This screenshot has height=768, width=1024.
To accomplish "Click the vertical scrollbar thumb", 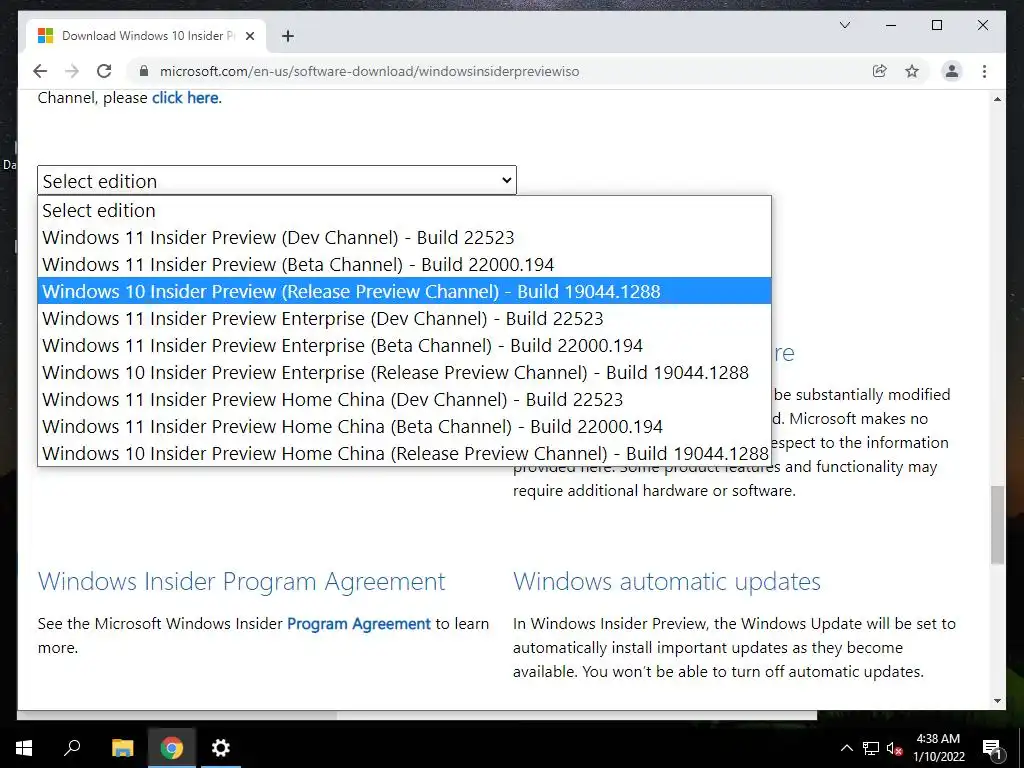I will click(x=997, y=524).
